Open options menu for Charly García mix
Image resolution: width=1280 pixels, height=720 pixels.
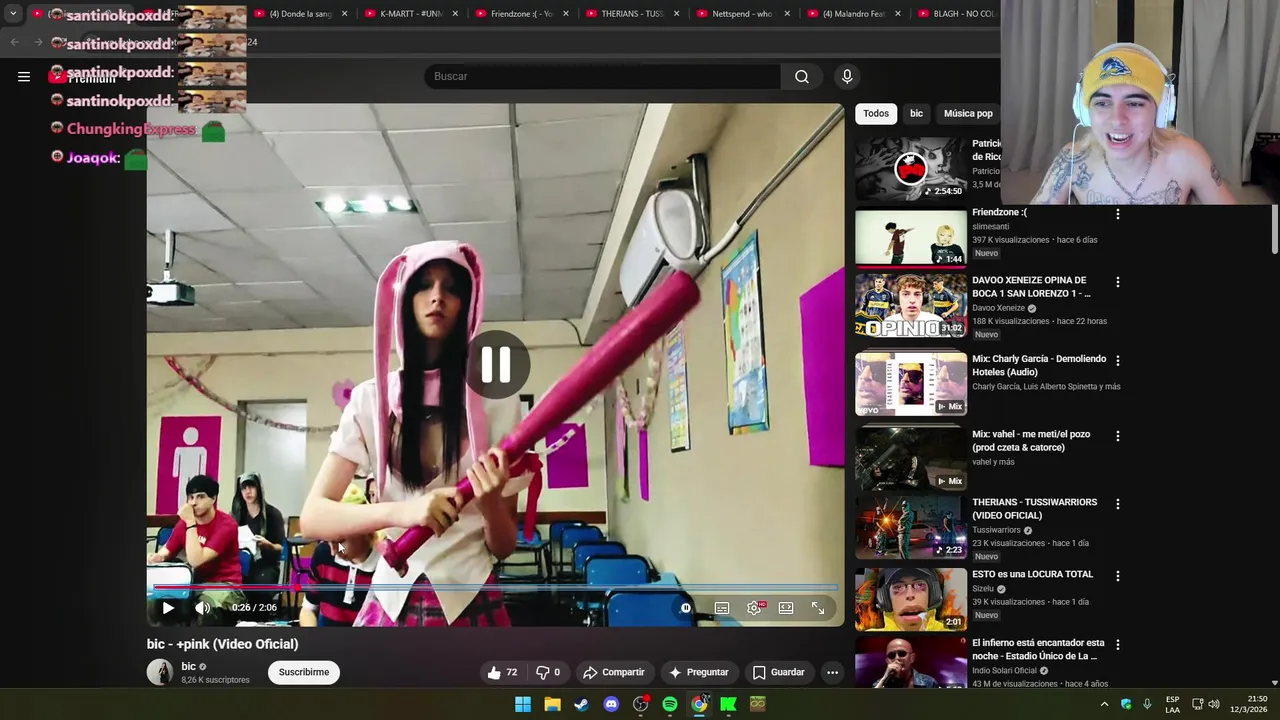pos(1118,360)
